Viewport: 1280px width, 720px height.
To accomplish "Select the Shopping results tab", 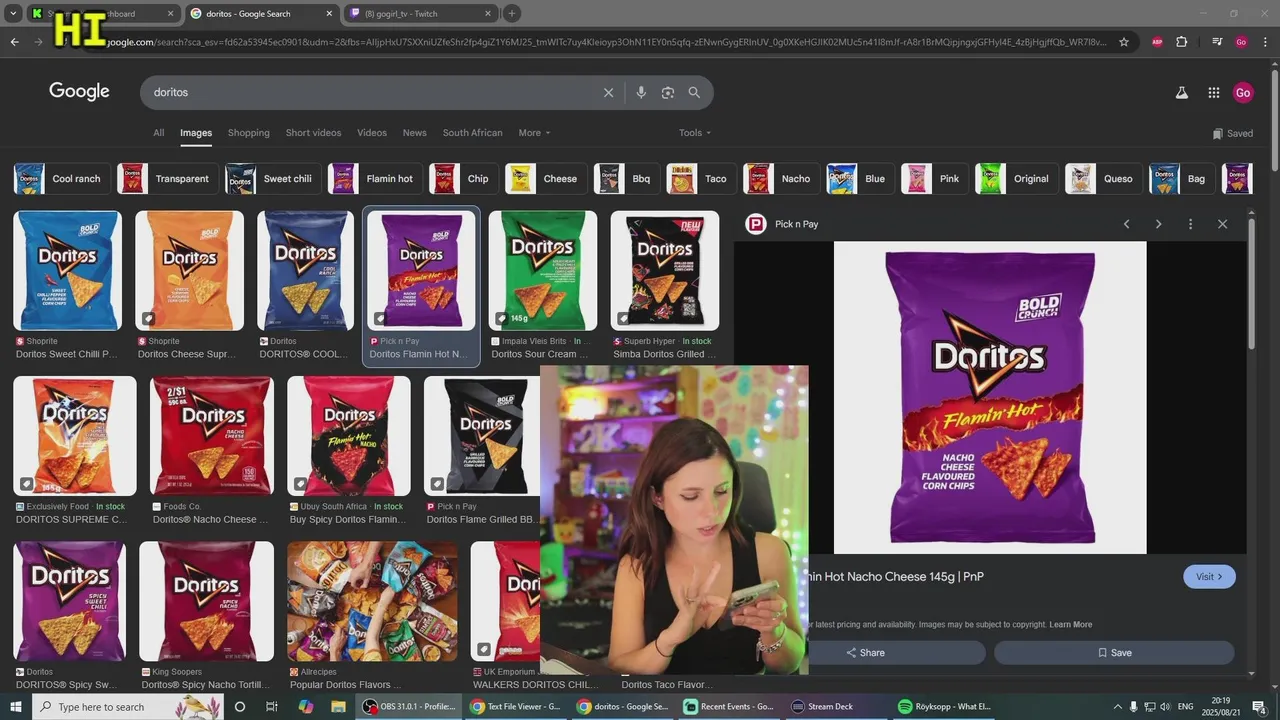I will [249, 133].
